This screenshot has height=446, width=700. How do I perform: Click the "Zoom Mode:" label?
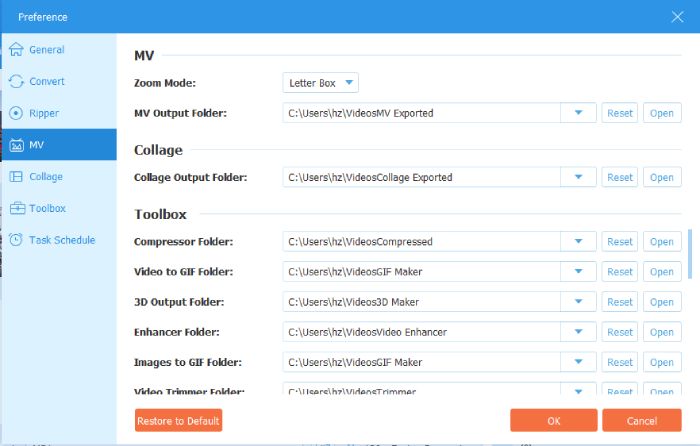(x=165, y=83)
